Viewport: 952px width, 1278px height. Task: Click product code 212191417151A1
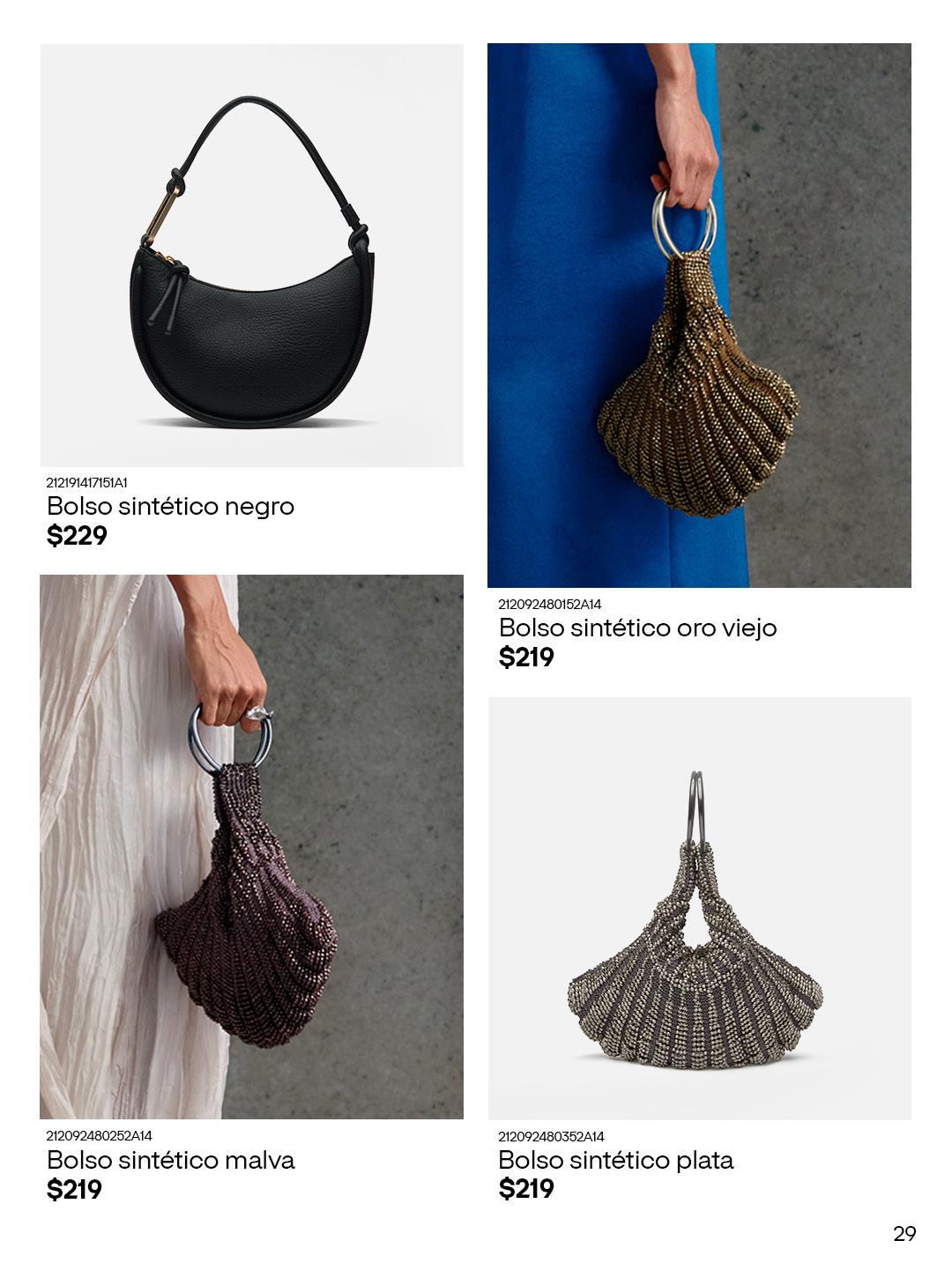tap(87, 482)
